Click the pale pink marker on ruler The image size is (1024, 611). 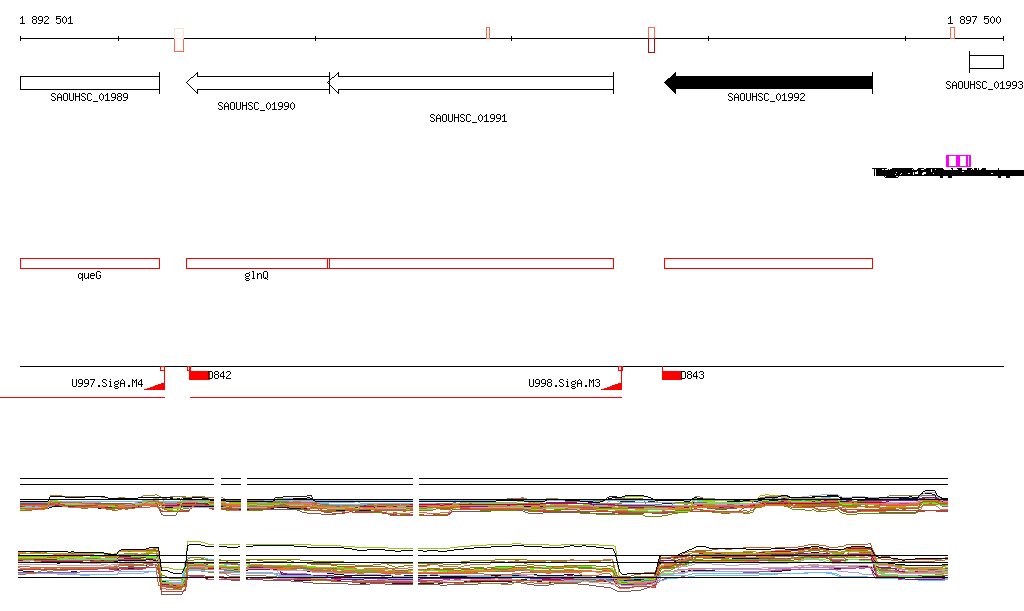179,40
